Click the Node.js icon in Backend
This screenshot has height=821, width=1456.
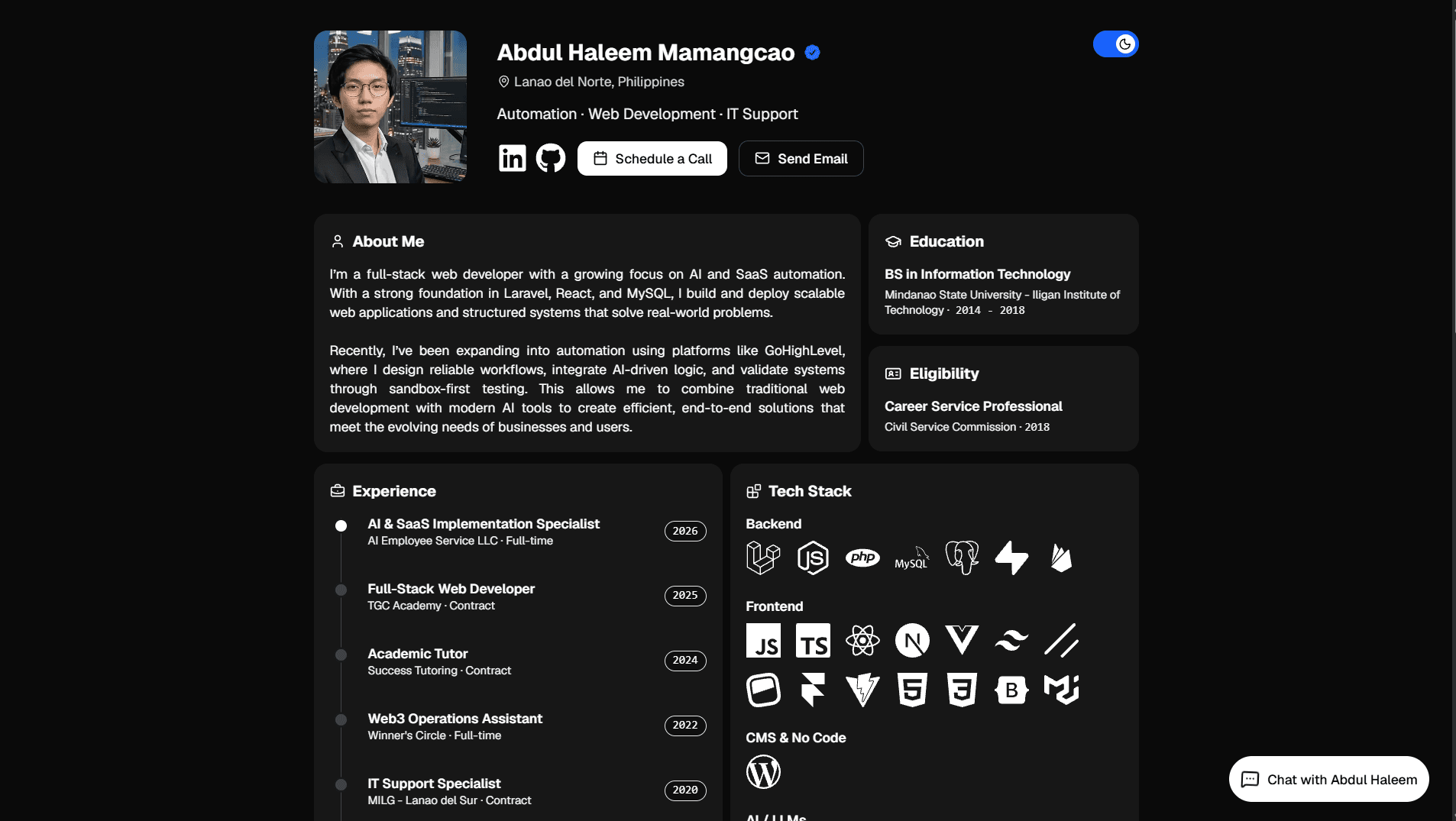point(813,558)
